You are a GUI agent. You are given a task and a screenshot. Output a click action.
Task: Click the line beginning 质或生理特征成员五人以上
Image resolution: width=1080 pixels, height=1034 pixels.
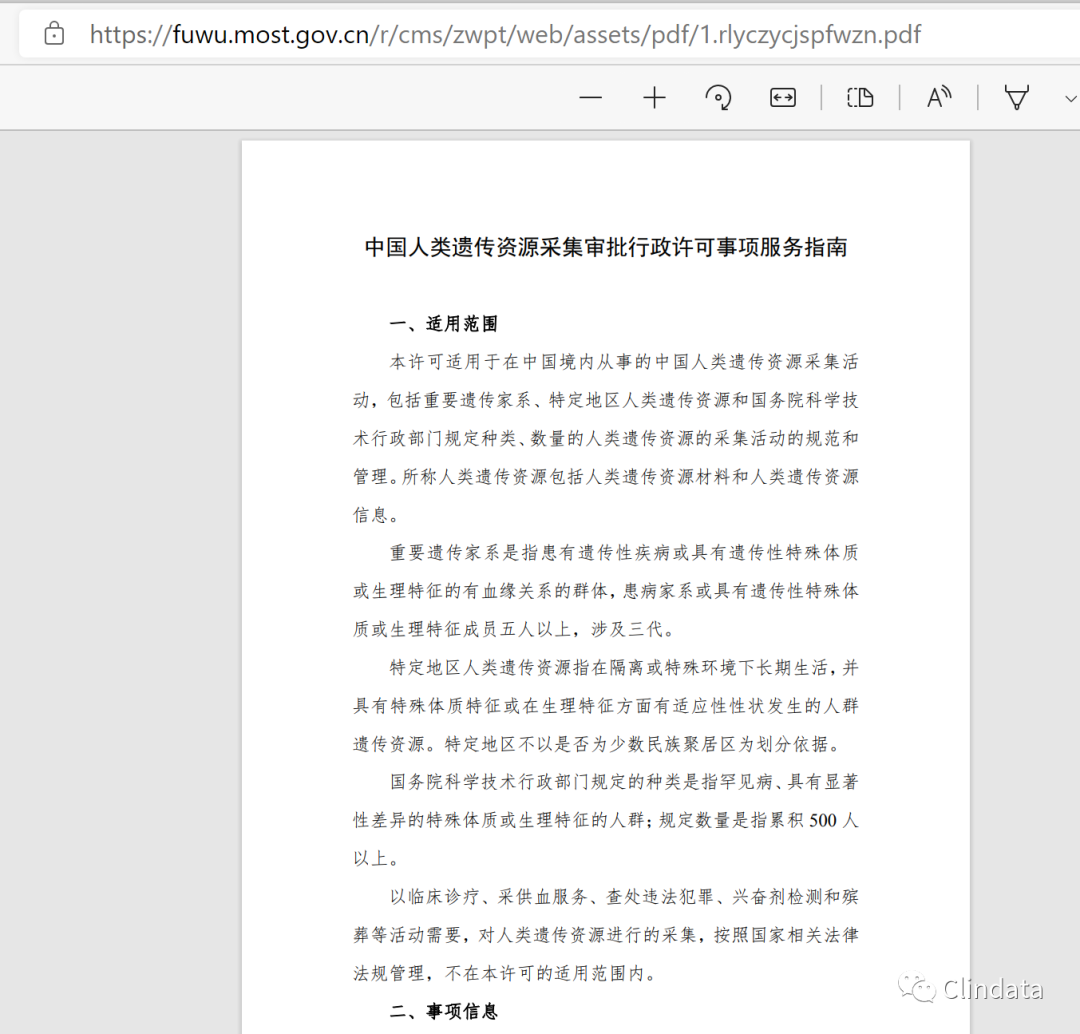point(515,629)
